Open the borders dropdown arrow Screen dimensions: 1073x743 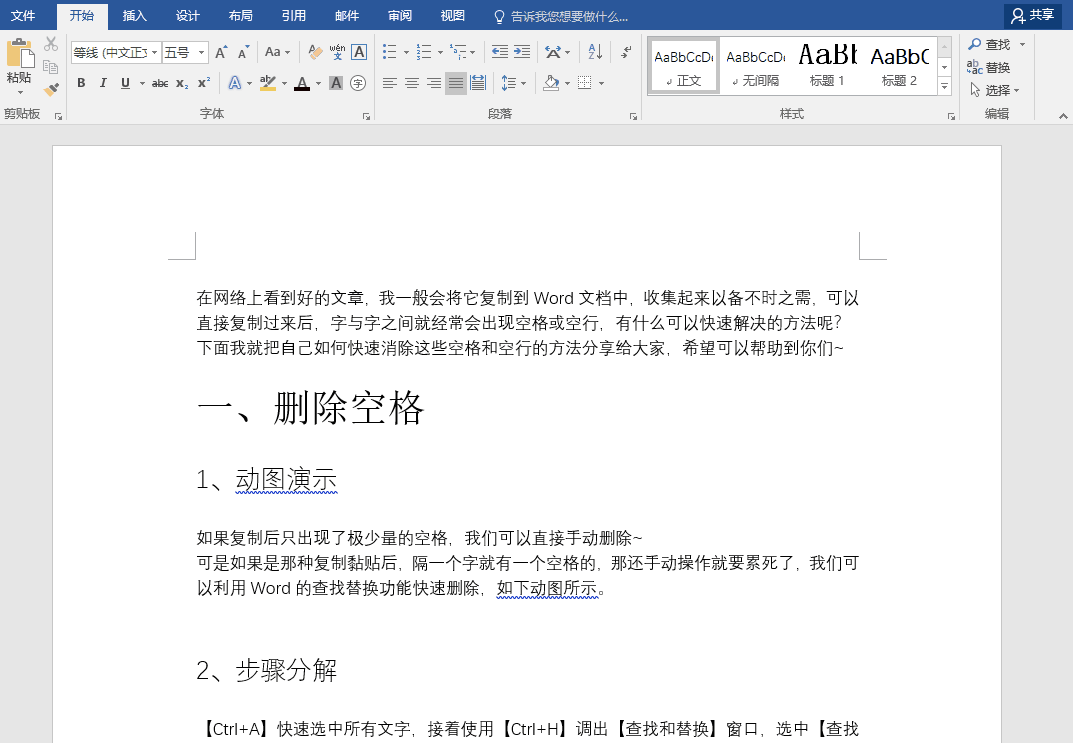tap(602, 83)
